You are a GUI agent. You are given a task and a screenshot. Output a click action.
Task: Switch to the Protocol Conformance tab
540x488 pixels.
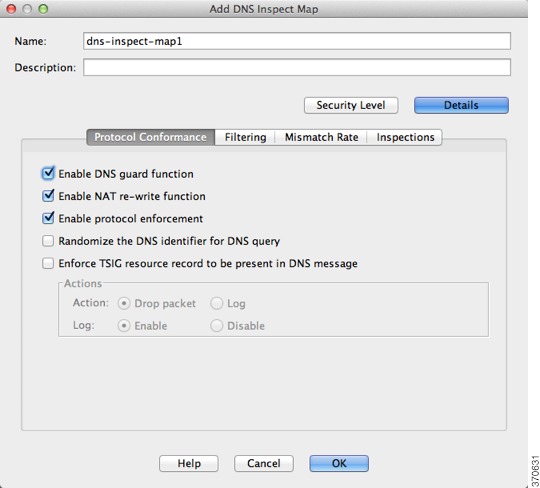point(150,137)
